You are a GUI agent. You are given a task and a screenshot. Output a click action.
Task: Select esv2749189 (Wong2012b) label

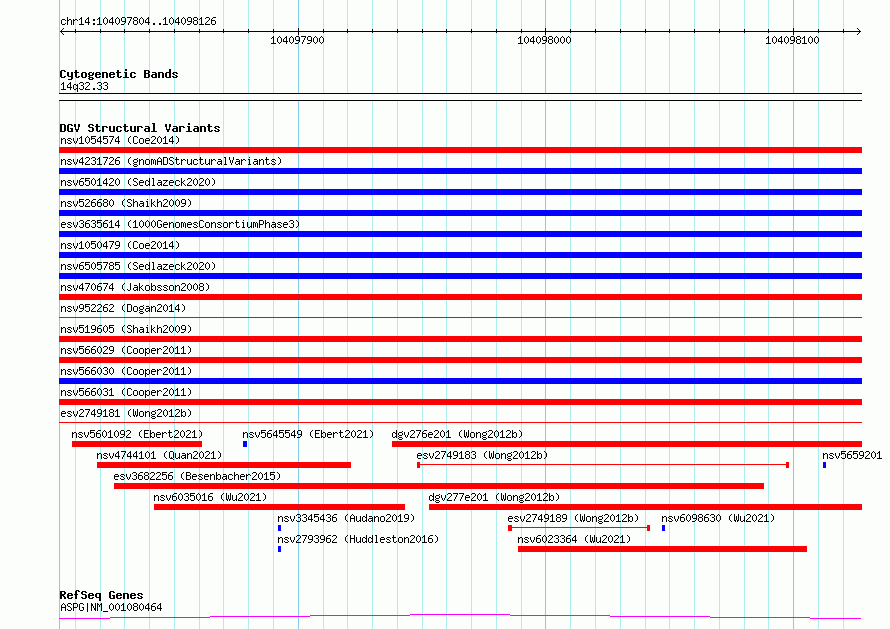[573, 518]
